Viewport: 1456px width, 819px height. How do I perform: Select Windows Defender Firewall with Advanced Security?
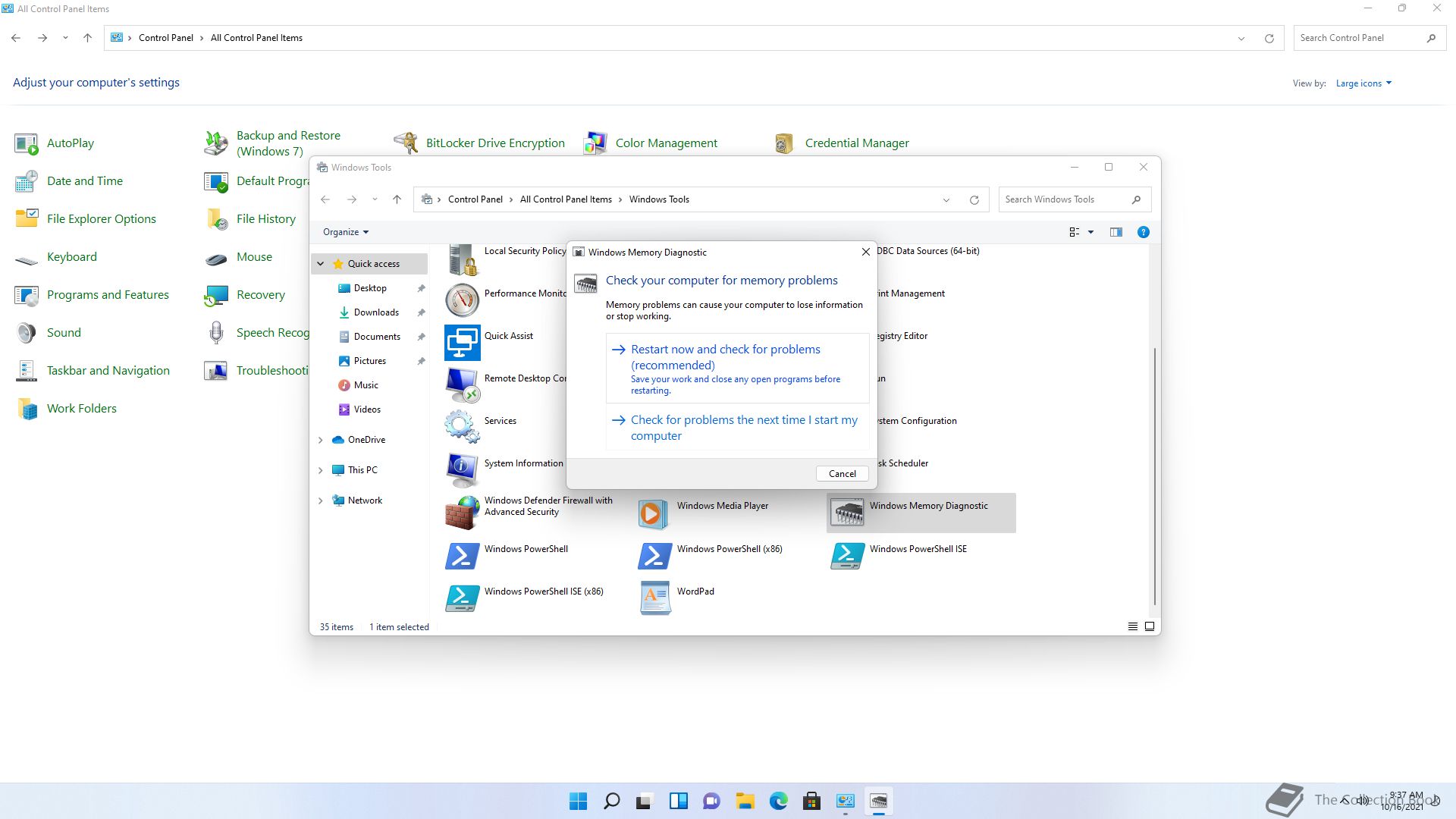click(x=529, y=513)
